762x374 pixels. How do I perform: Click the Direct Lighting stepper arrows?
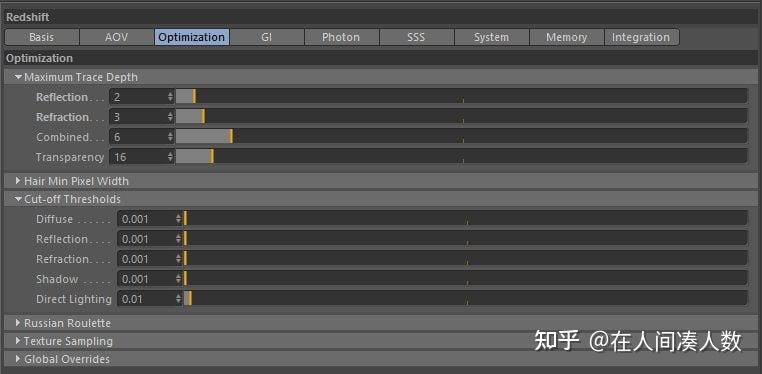178,298
